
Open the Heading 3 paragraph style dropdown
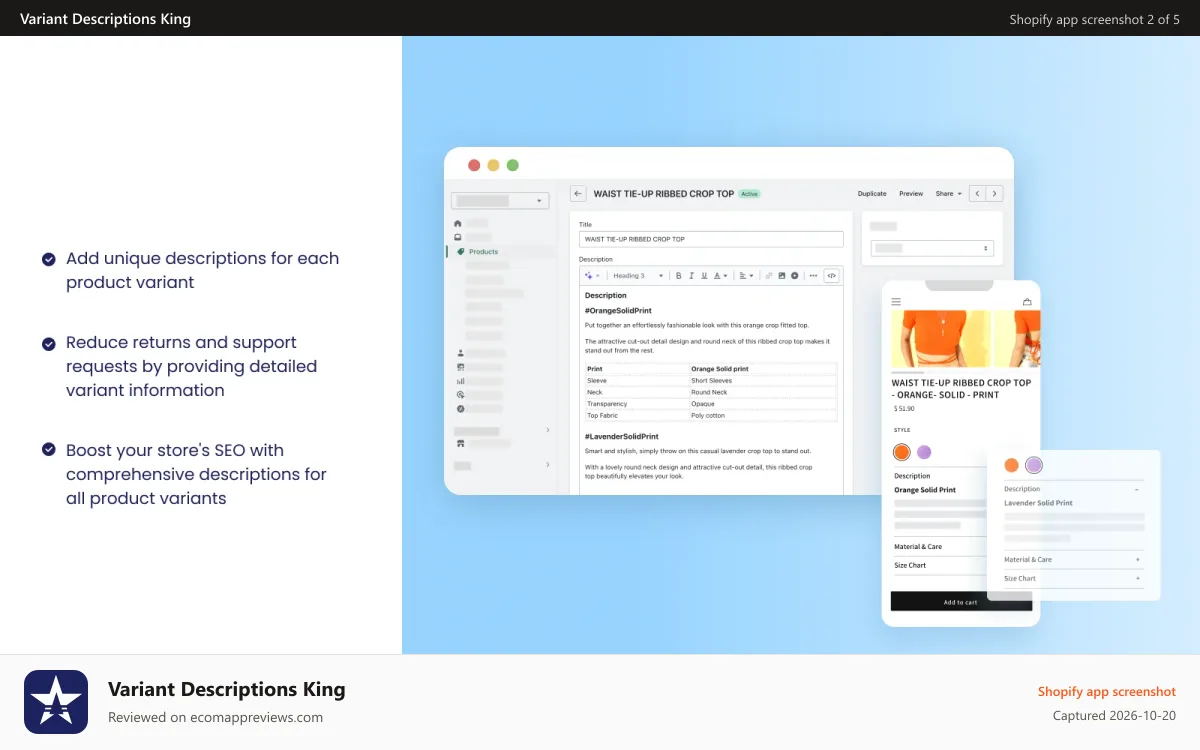(x=638, y=276)
